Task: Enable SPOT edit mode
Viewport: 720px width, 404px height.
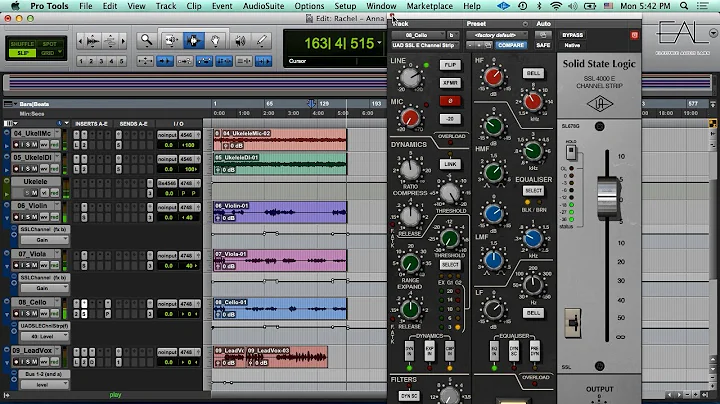Action: 50,44
